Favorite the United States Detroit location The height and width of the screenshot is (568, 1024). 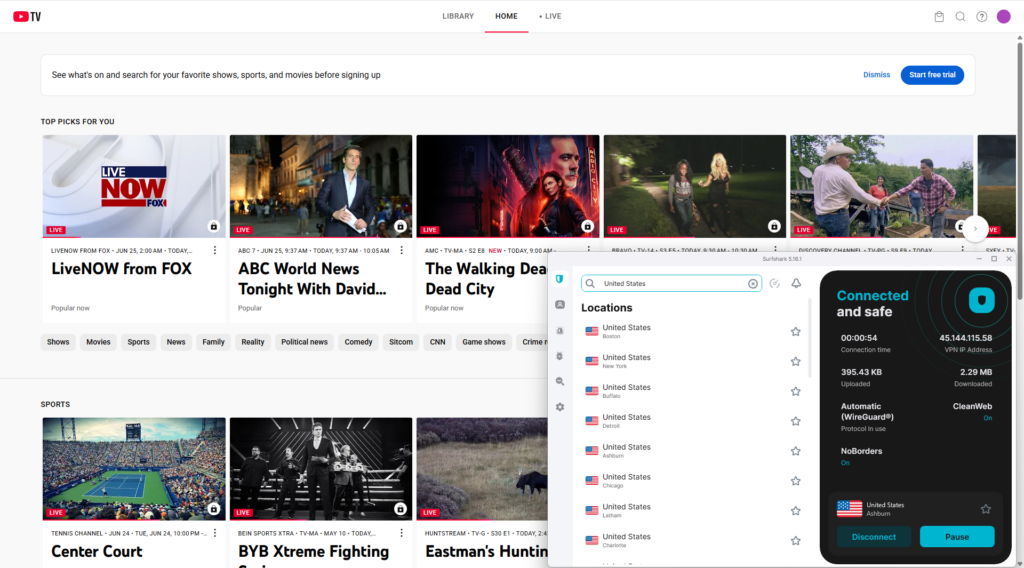point(795,421)
